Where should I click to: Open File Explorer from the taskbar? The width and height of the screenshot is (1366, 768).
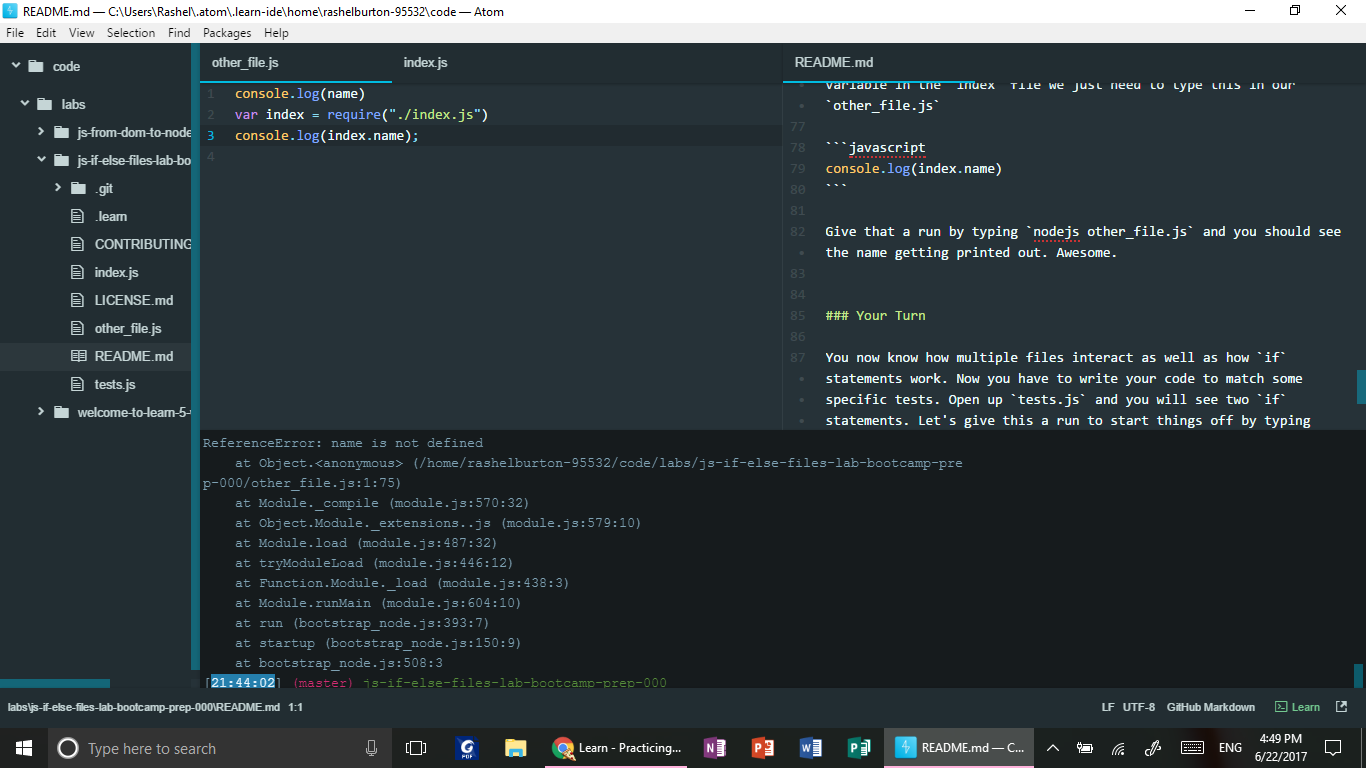point(515,747)
